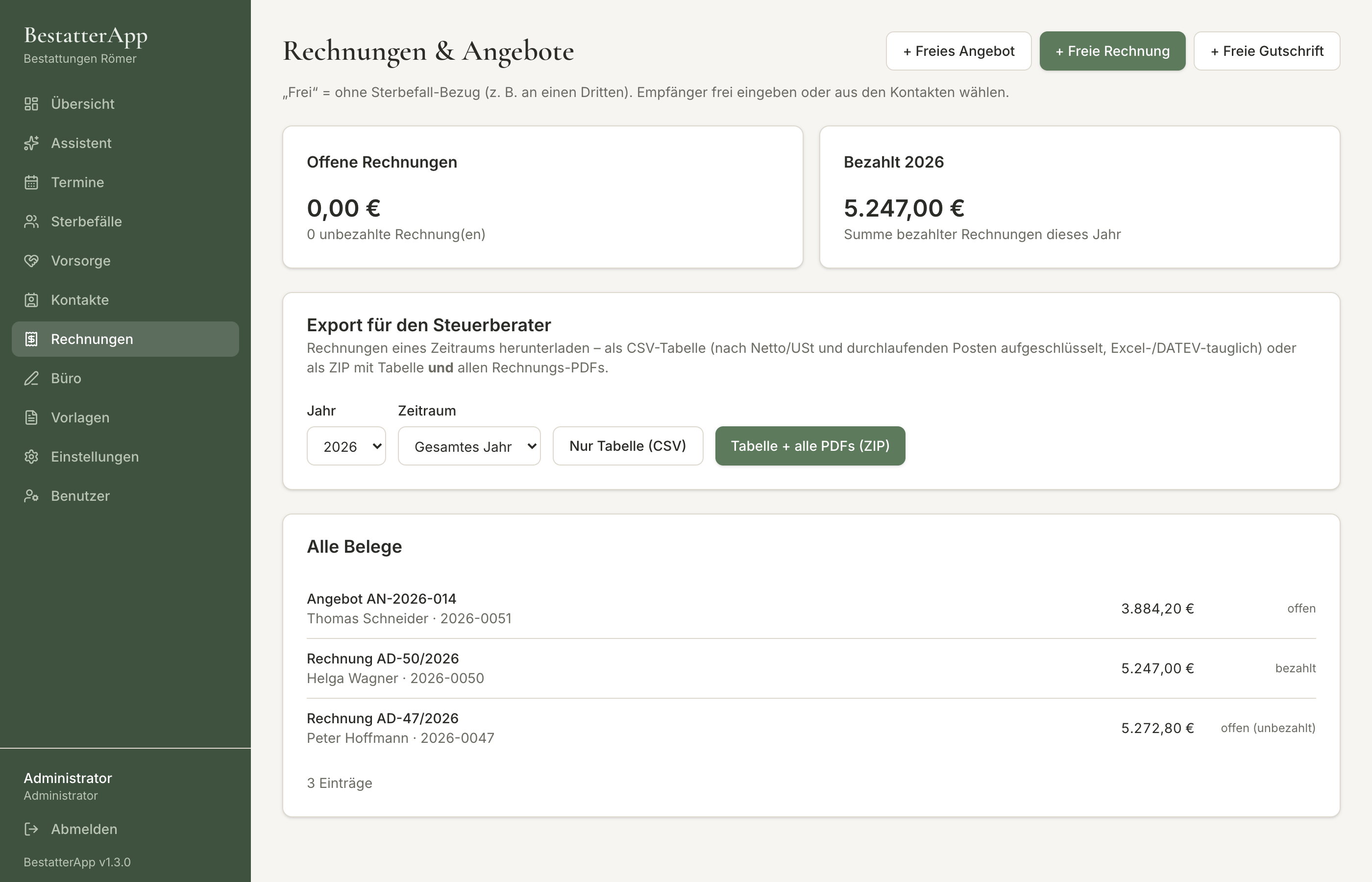1372x882 pixels.
Task: Click the amount 3.884,20 €
Action: [1157, 609]
